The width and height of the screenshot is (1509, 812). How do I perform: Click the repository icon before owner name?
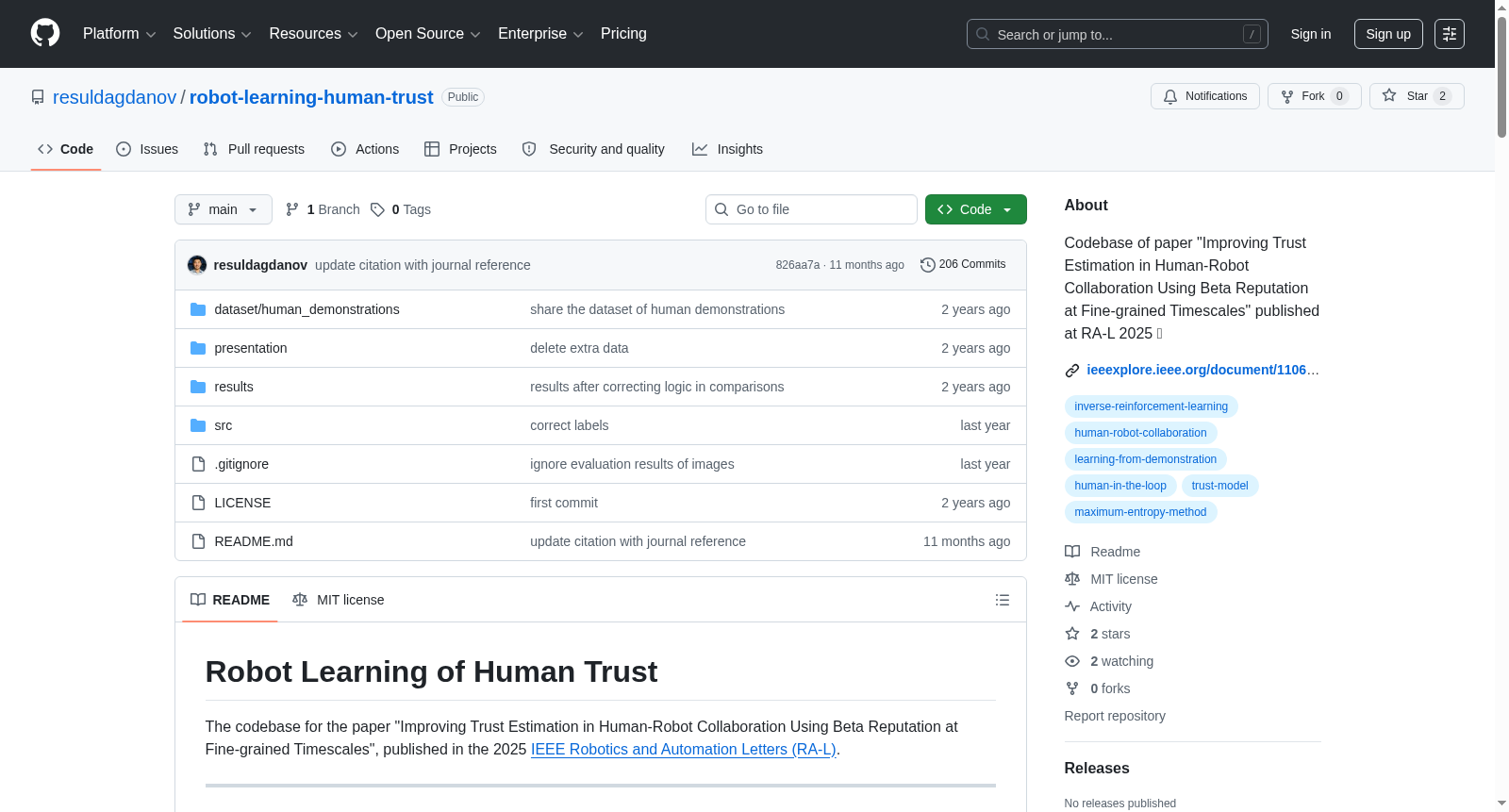pyautogui.click(x=38, y=97)
